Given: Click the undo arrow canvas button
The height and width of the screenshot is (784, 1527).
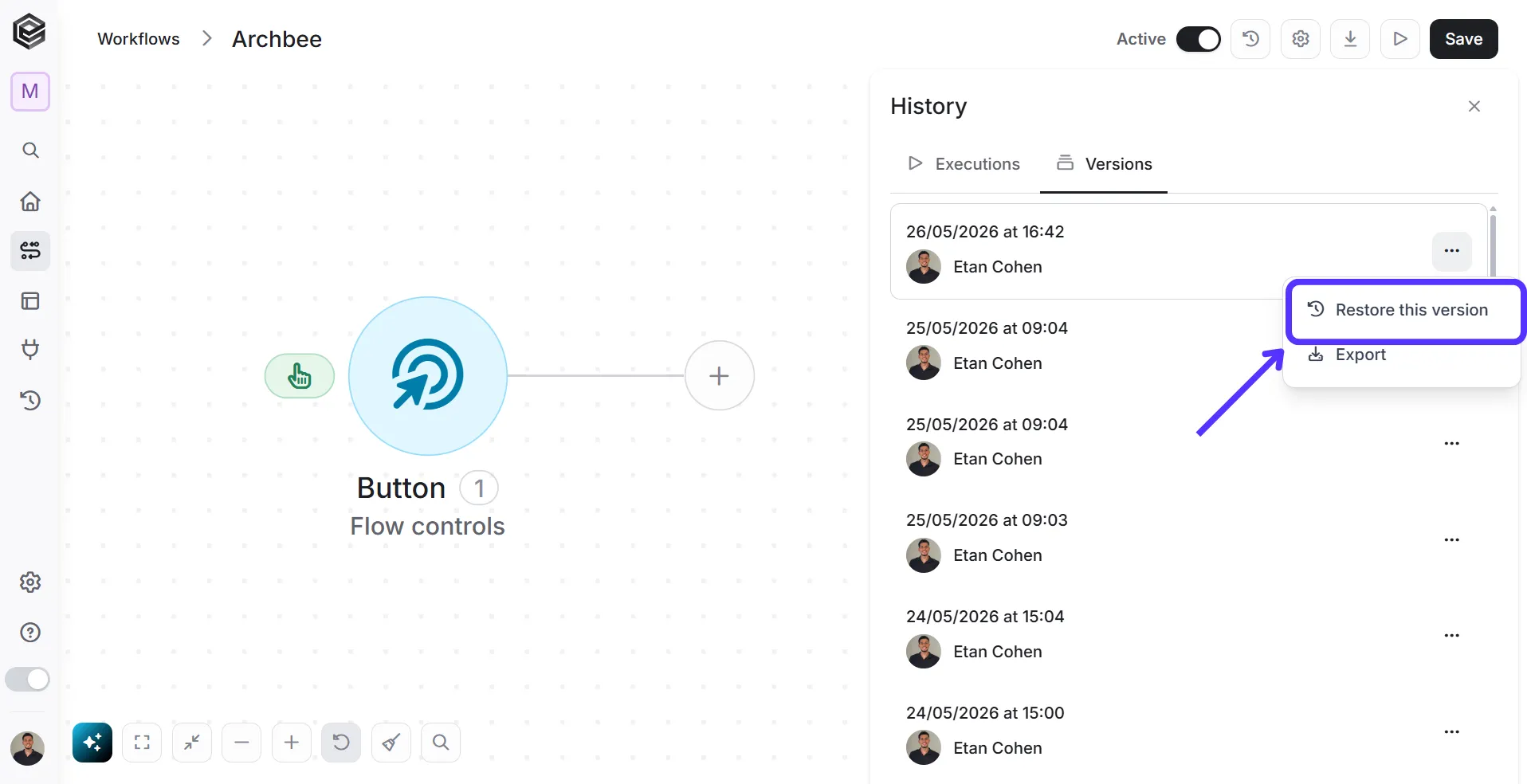Looking at the screenshot, I should click(x=341, y=743).
